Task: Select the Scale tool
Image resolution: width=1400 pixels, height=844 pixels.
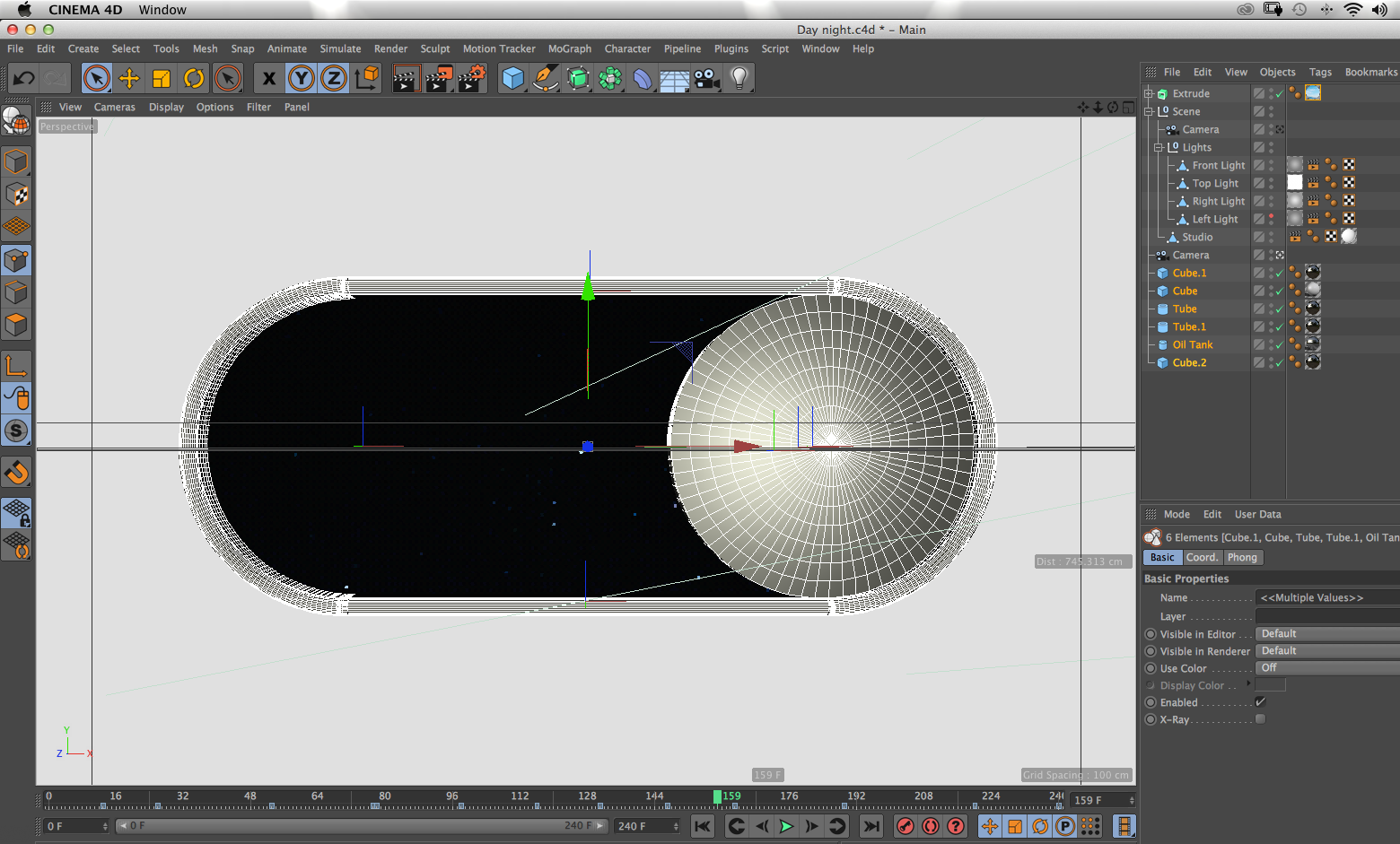Action: 162,79
